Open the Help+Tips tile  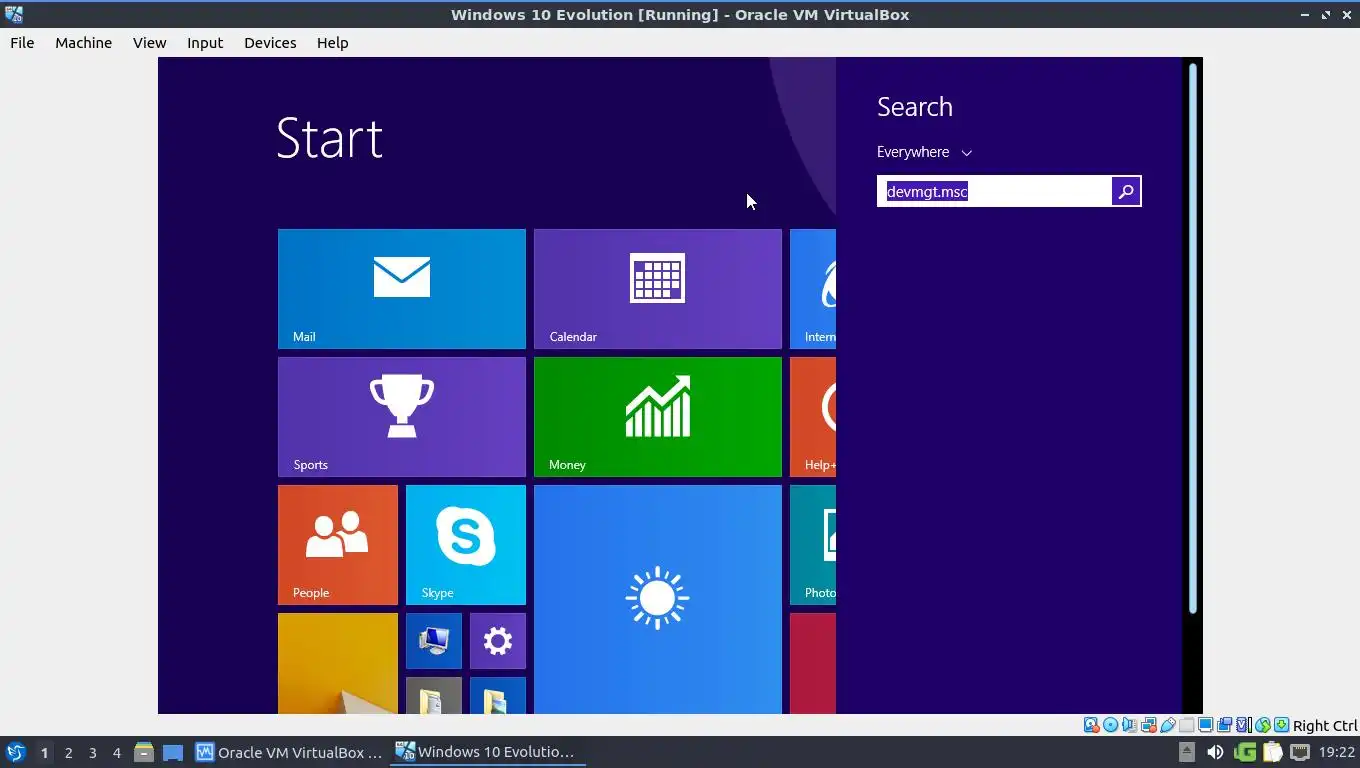click(813, 417)
